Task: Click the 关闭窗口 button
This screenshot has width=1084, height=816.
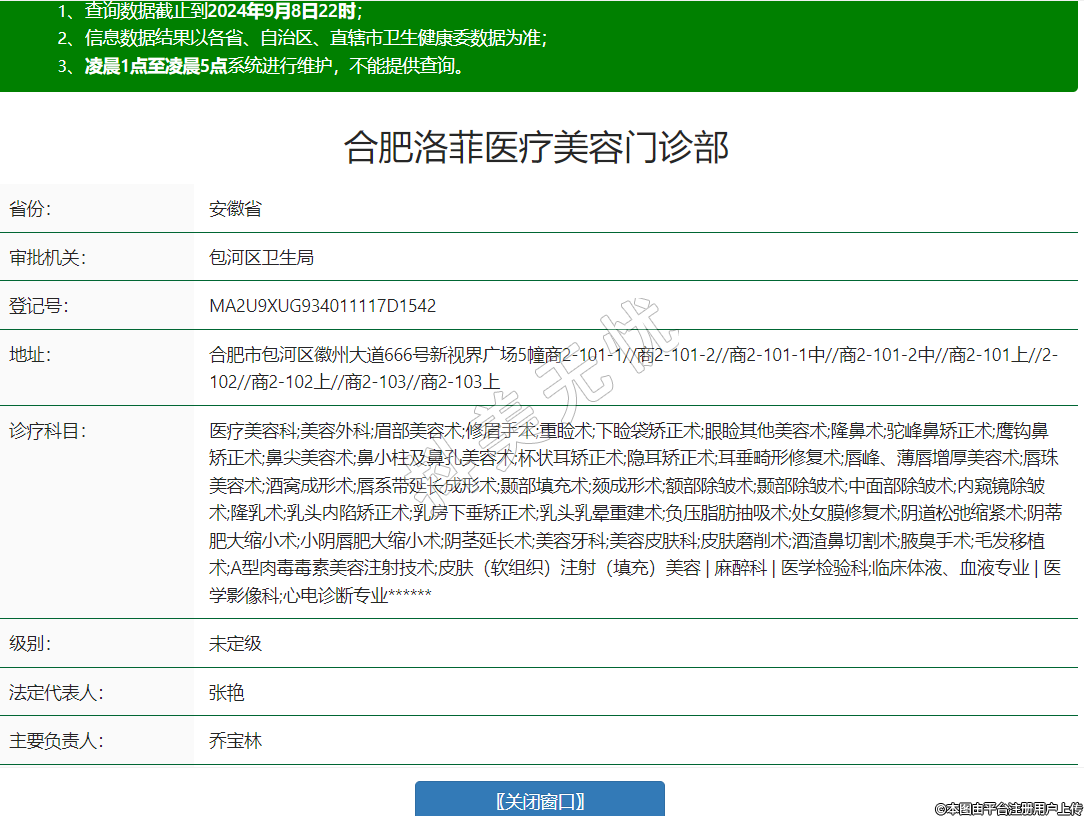Action: click(539, 801)
